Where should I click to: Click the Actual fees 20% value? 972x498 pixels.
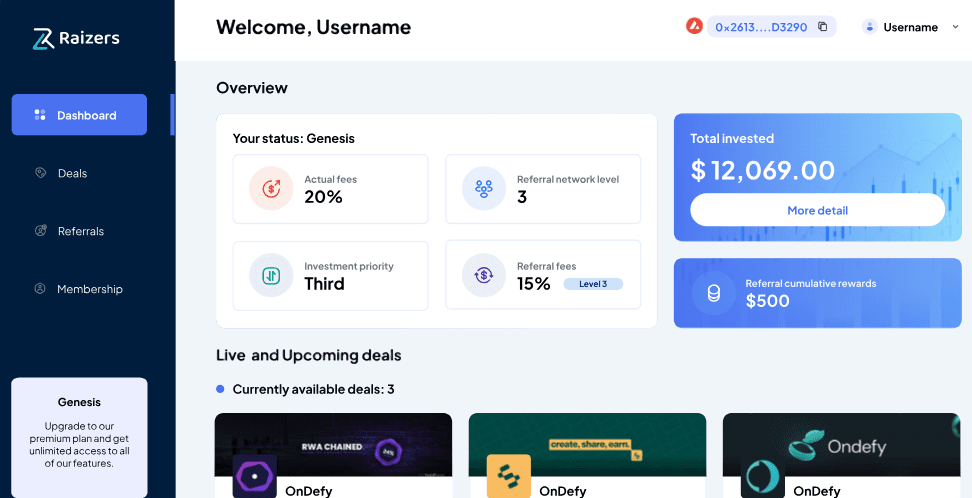(x=323, y=197)
